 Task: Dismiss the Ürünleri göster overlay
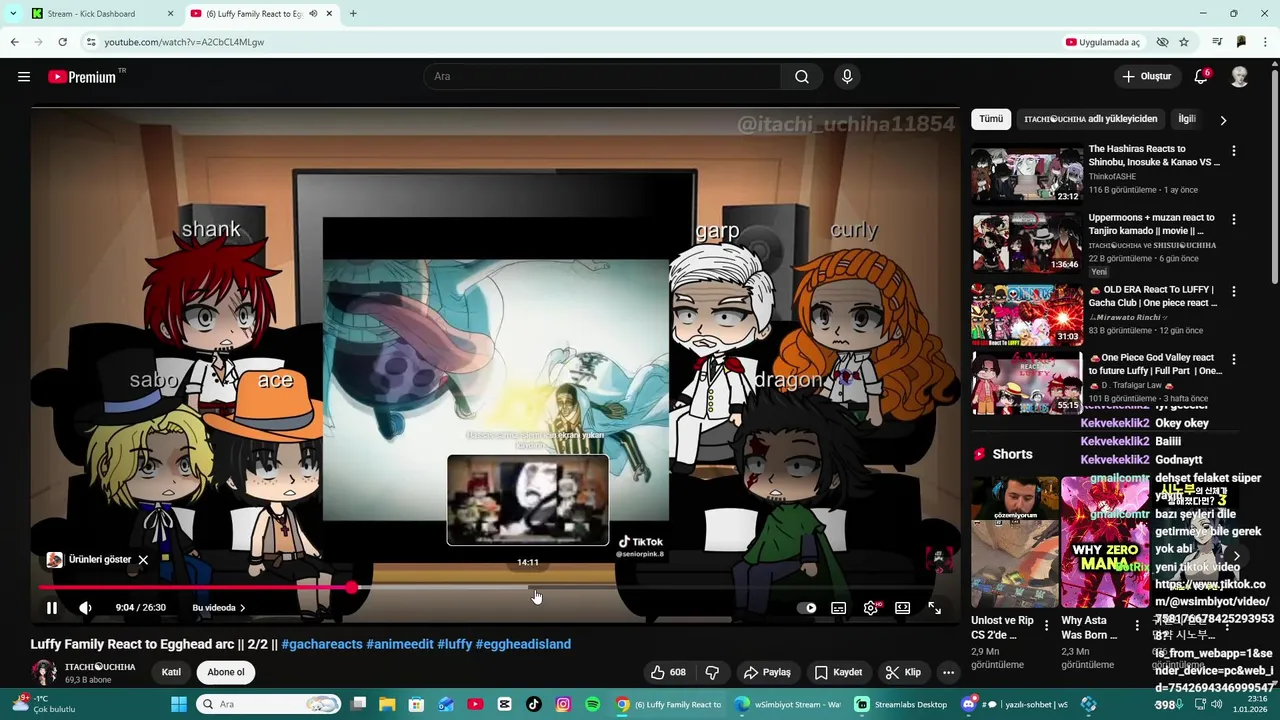coord(143,560)
